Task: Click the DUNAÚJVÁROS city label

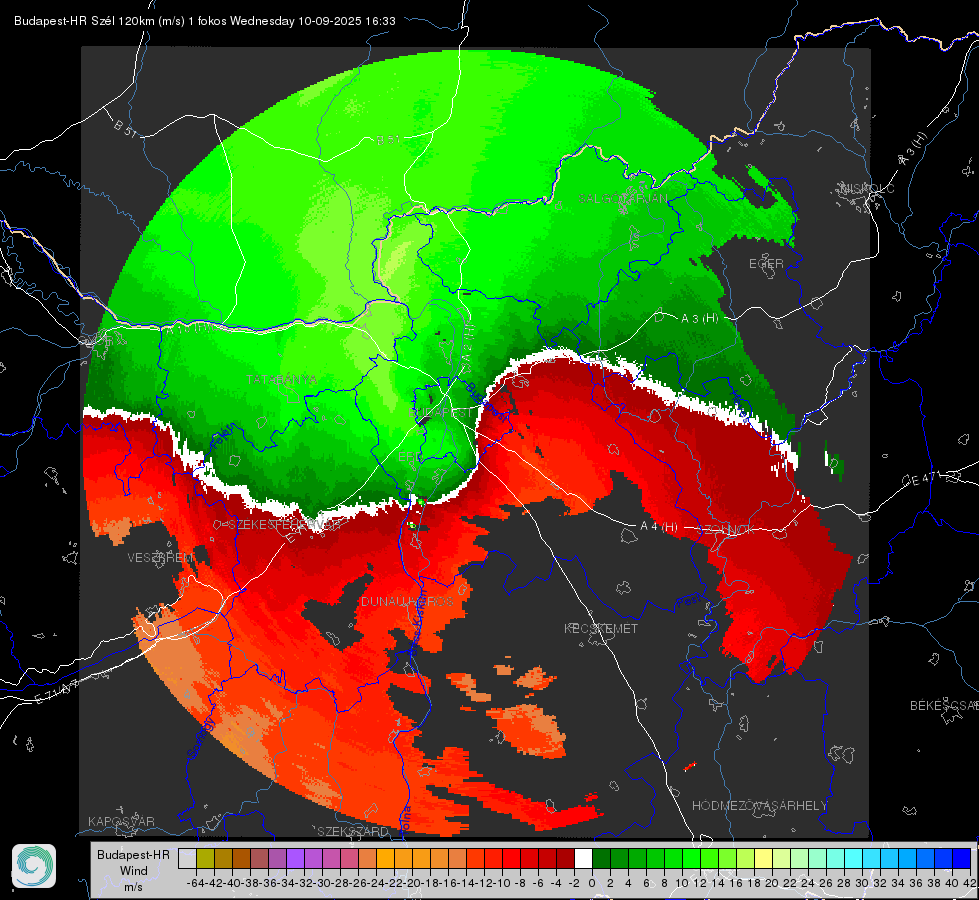Action: [407, 601]
